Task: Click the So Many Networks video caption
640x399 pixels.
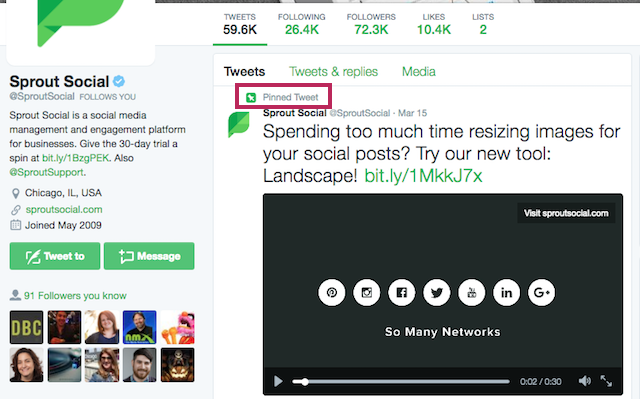Action: click(x=442, y=332)
